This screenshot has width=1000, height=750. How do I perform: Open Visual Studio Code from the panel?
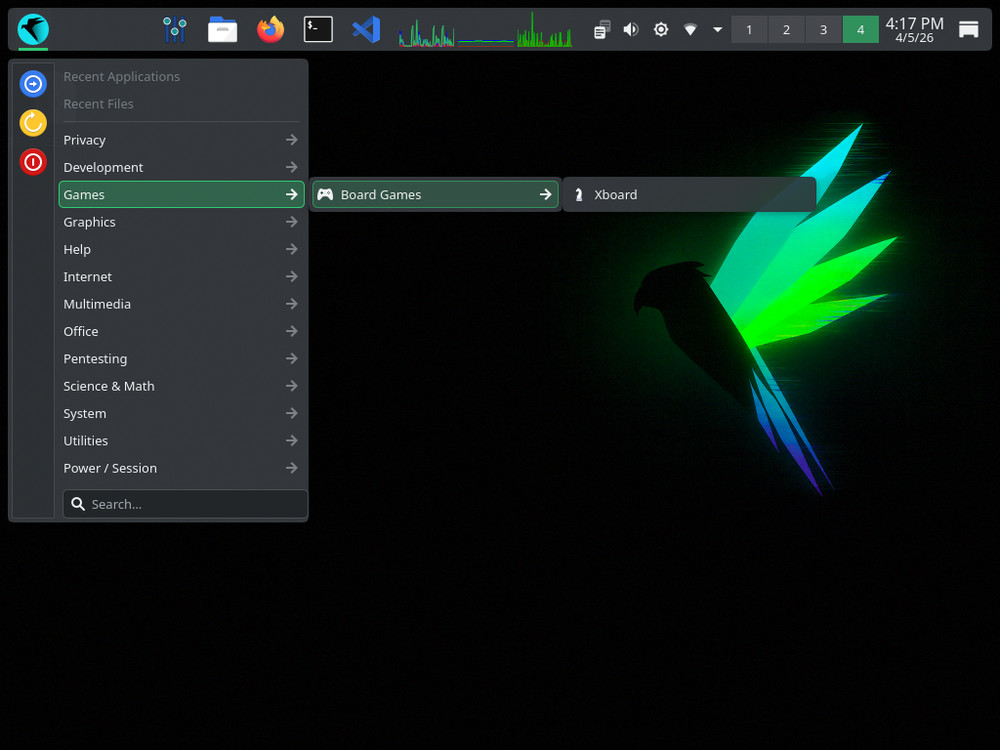pyautogui.click(x=365, y=29)
